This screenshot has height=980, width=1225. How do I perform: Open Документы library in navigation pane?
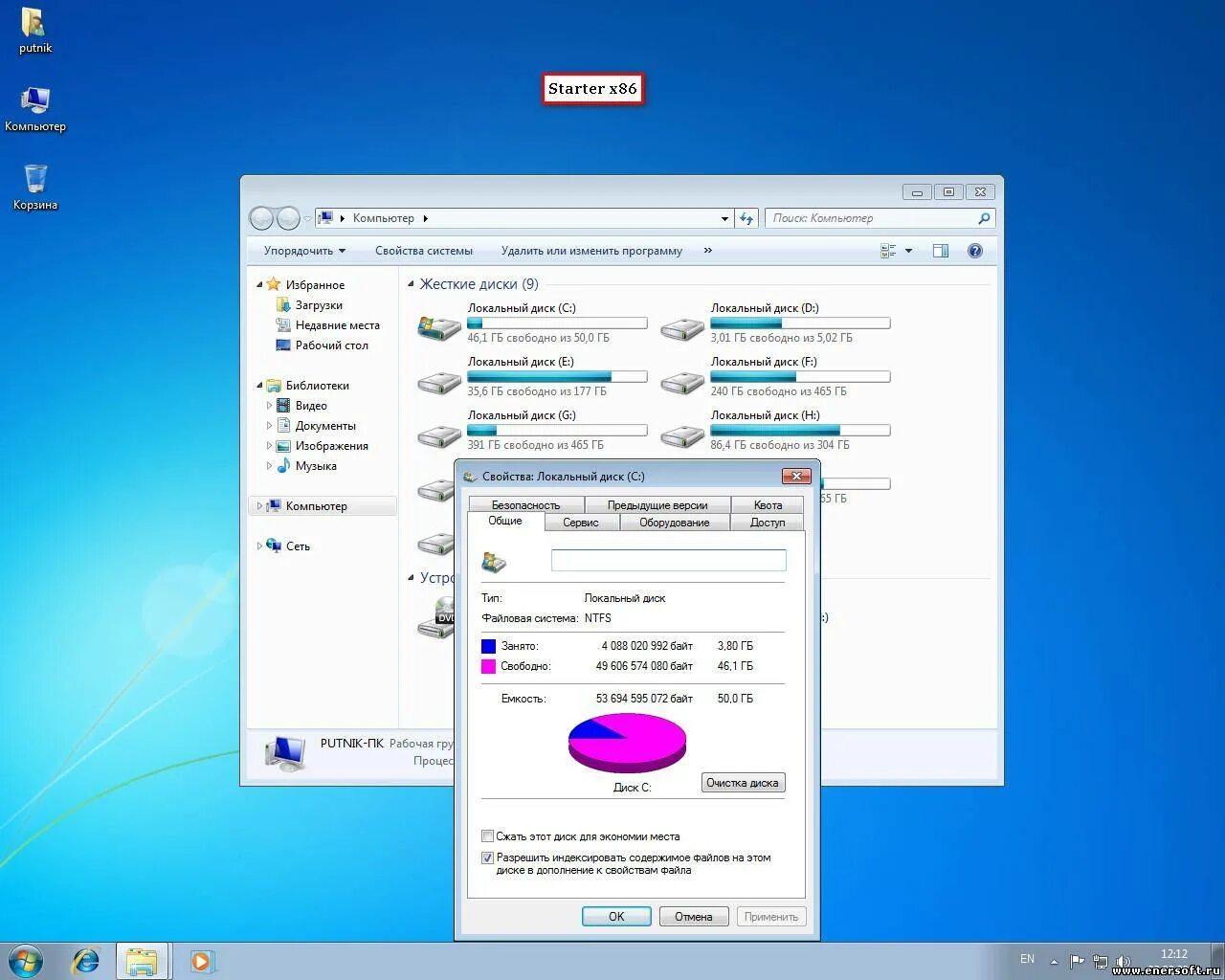[x=316, y=426]
